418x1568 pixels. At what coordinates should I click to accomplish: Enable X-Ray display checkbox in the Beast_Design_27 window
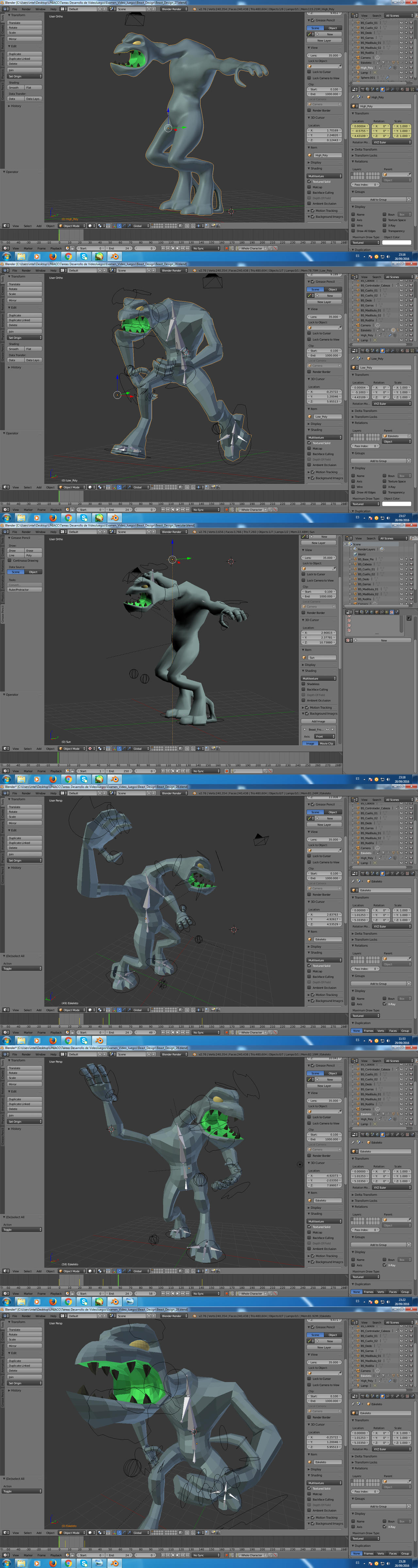coord(385,226)
